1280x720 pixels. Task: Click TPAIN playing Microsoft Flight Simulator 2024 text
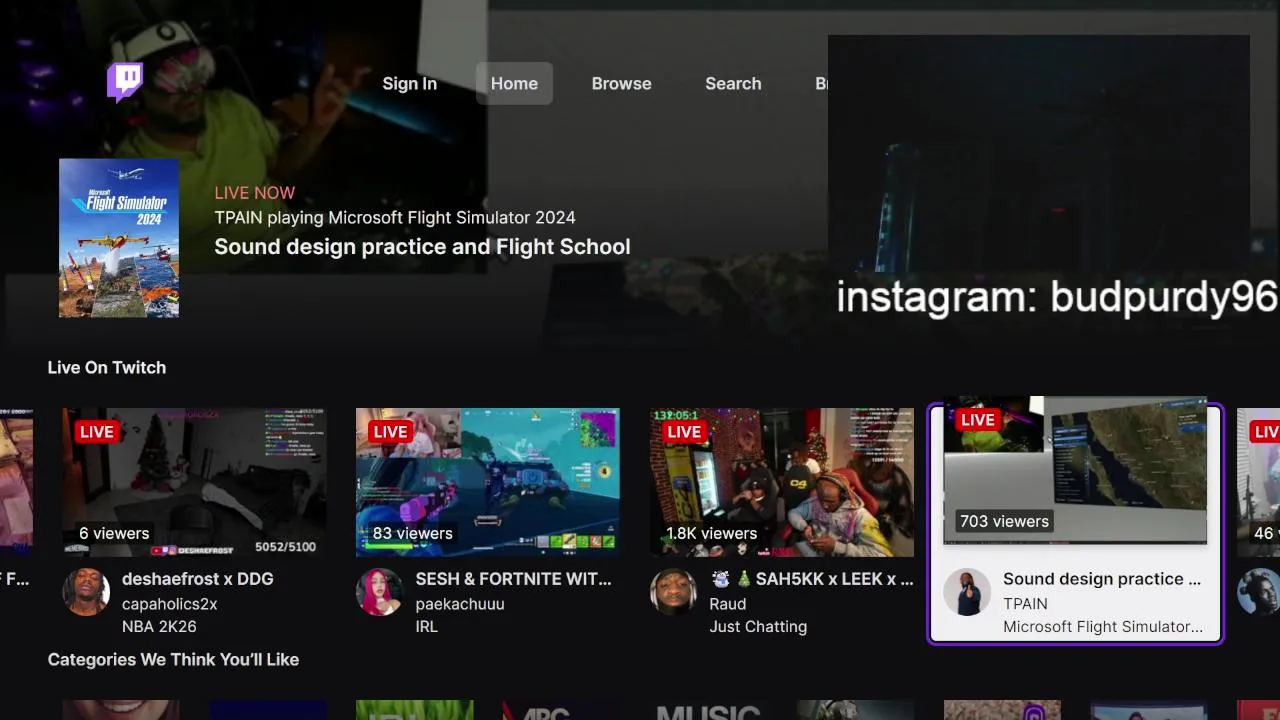395,218
